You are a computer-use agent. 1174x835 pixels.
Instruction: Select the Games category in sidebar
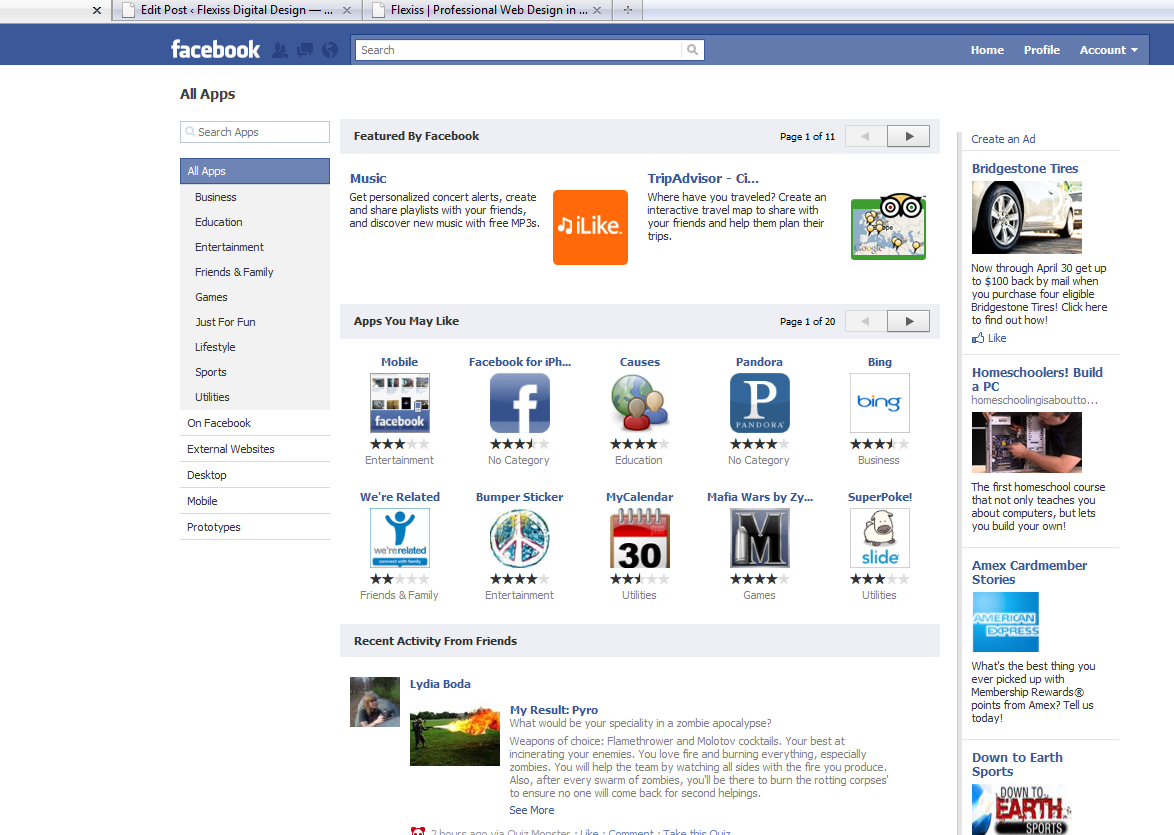coord(211,297)
